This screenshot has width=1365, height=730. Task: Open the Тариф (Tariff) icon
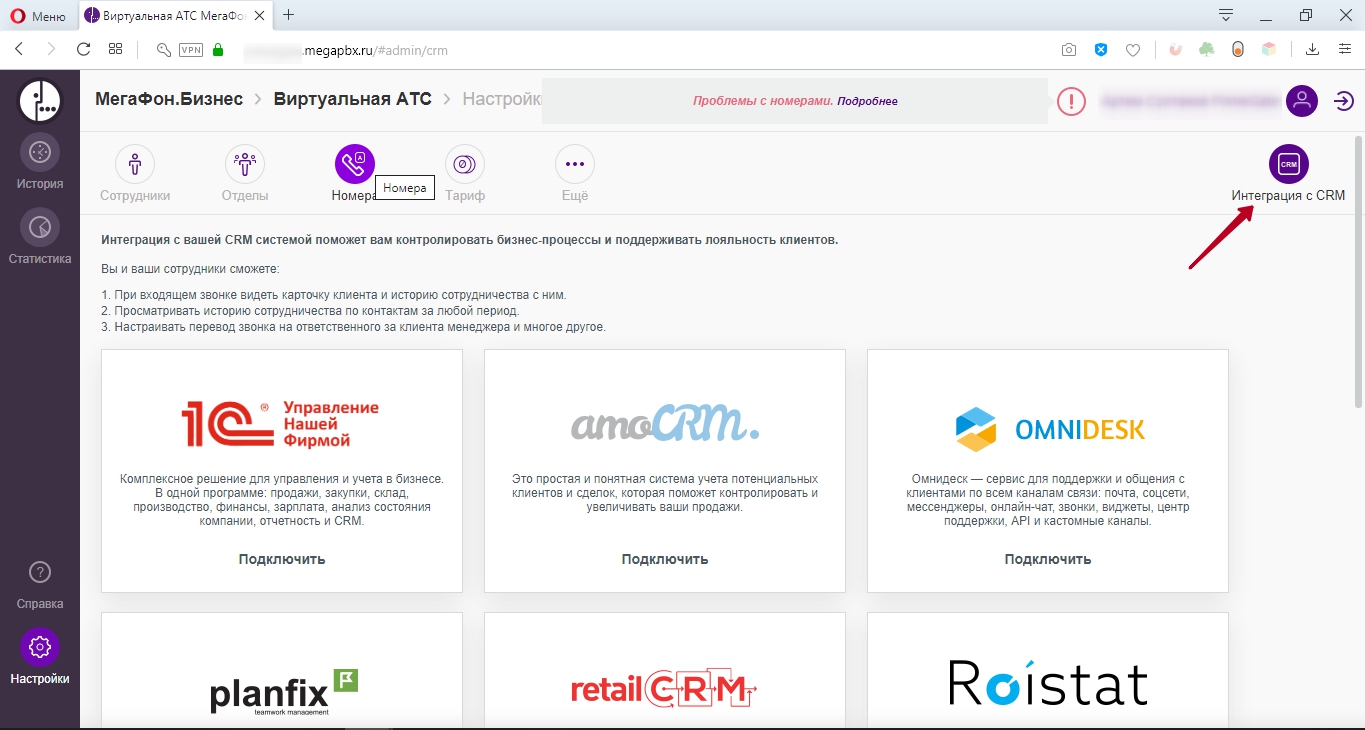(x=465, y=164)
